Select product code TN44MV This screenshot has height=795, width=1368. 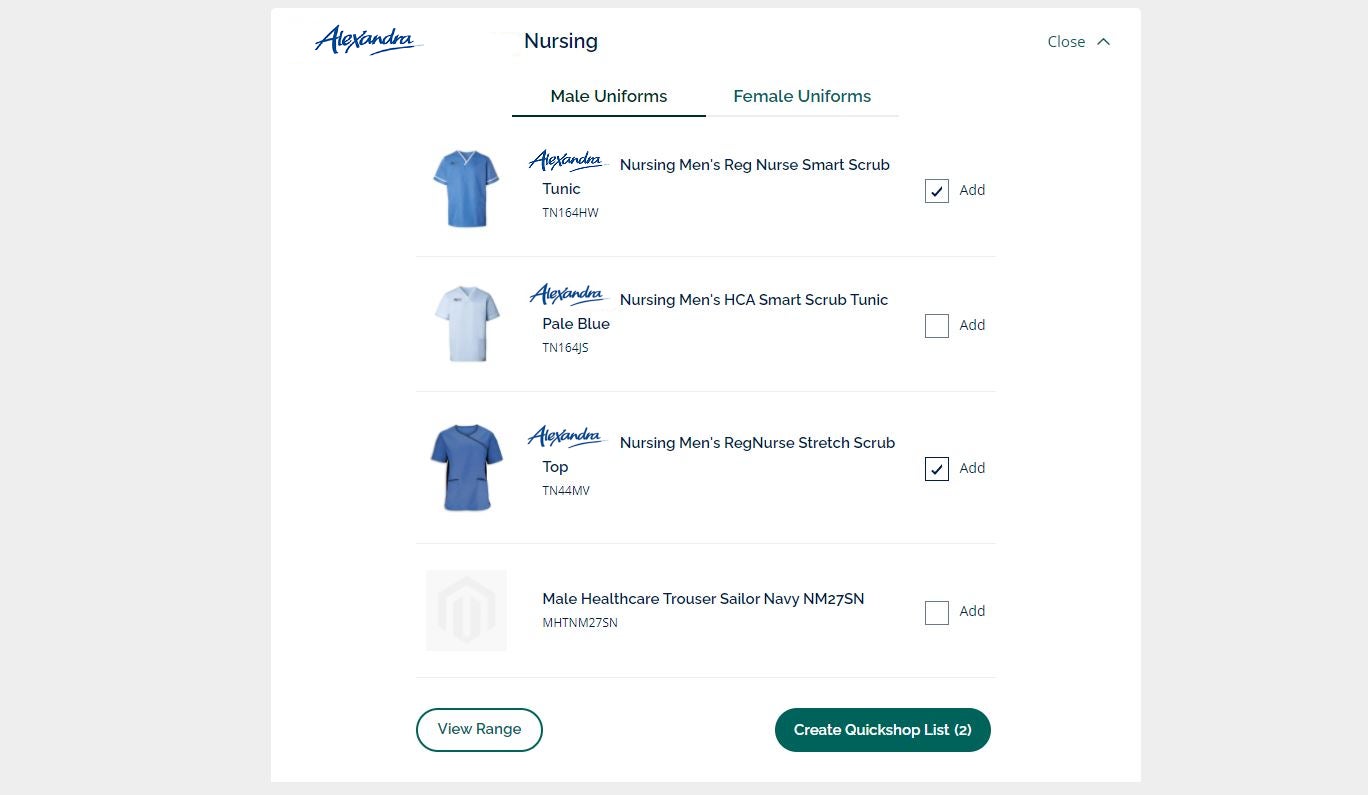(566, 491)
